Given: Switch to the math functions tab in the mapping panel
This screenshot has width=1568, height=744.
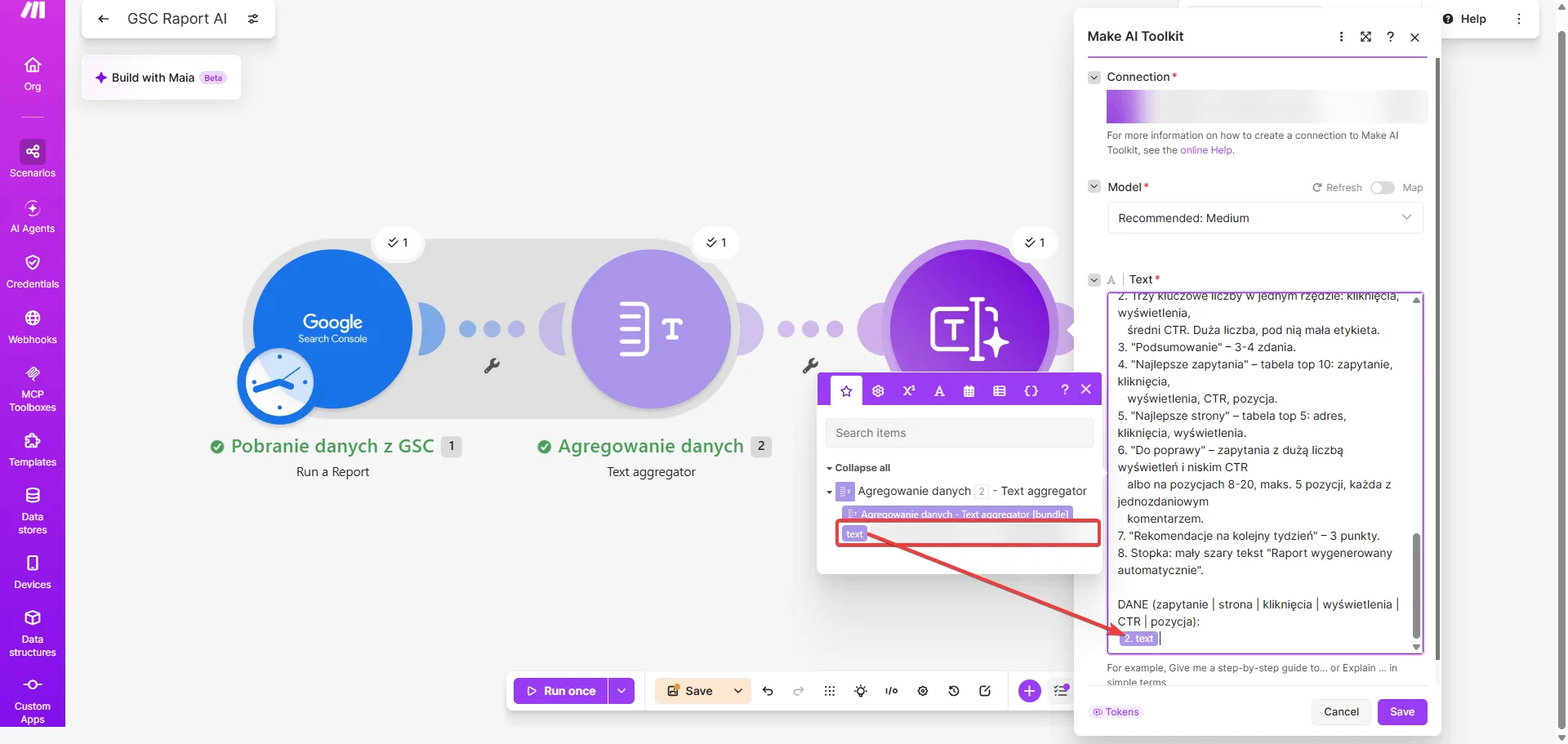Looking at the screenshot, I should (x=909, y=390).
